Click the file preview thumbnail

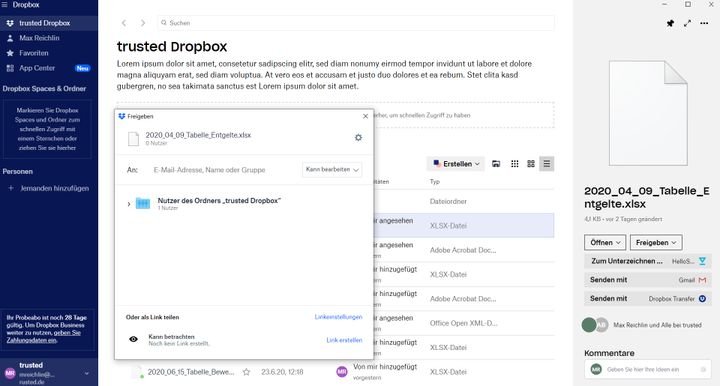click(x=648, y=113)
